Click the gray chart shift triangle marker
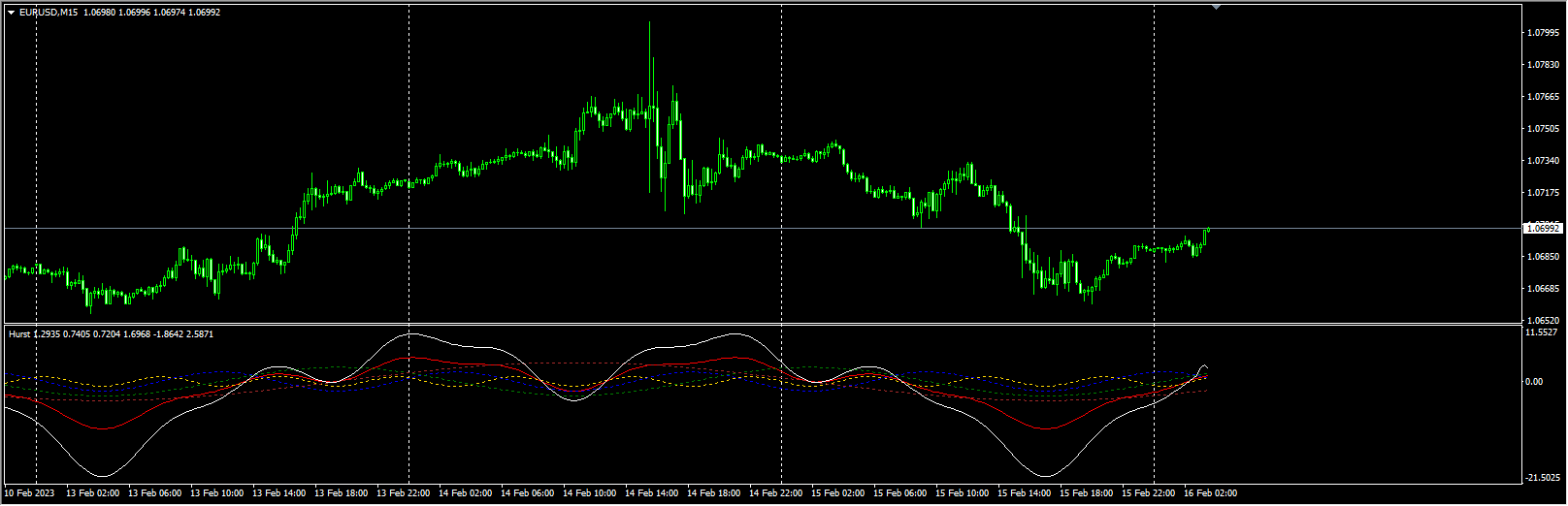 coord(1216,7)
